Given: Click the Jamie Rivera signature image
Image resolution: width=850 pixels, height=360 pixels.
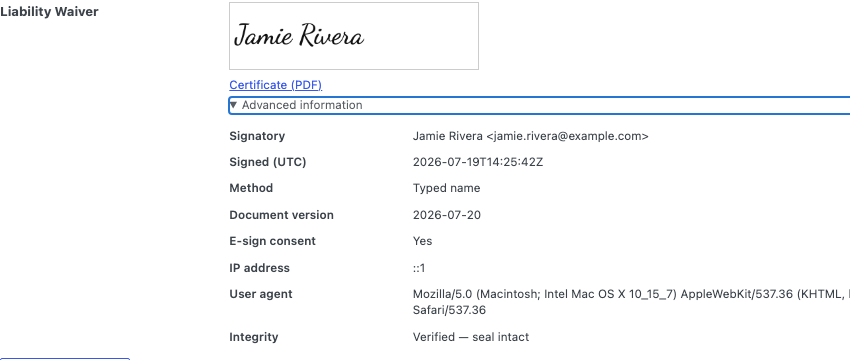Looking at the screenshot, I should click(x=353, y=36).
